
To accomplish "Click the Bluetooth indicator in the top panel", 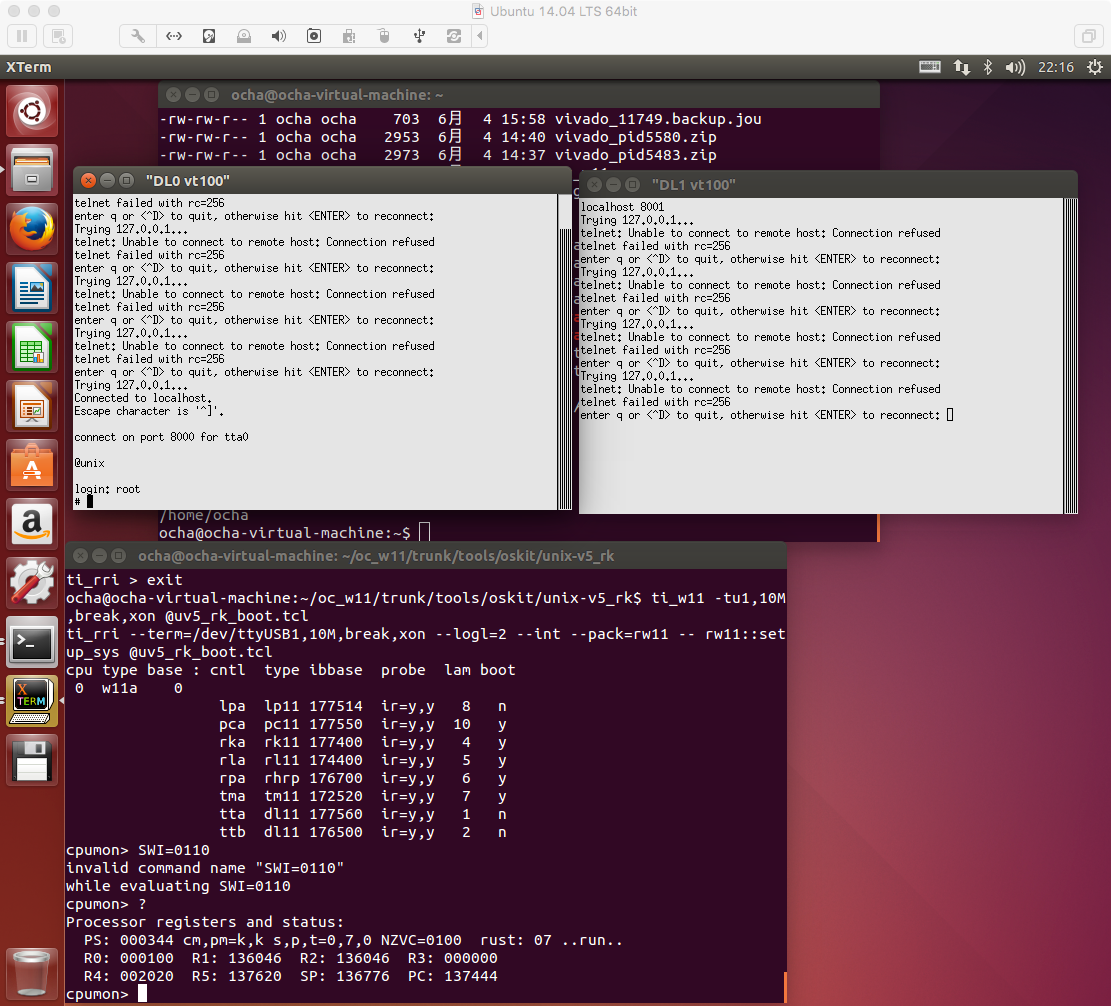I will point(987,67).
